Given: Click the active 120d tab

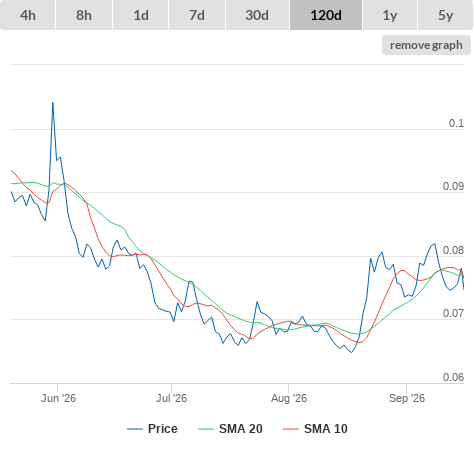Looking at the screenshot, I should pos(326,15).
